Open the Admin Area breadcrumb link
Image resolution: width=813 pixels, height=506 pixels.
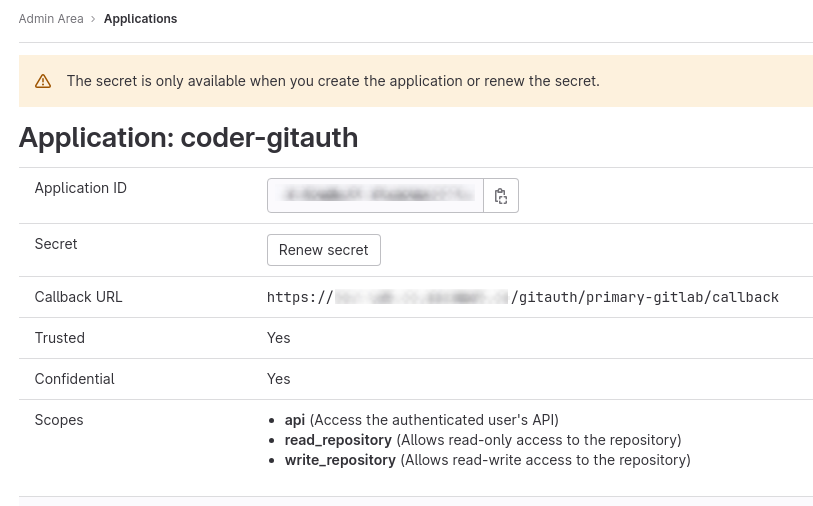51,19
